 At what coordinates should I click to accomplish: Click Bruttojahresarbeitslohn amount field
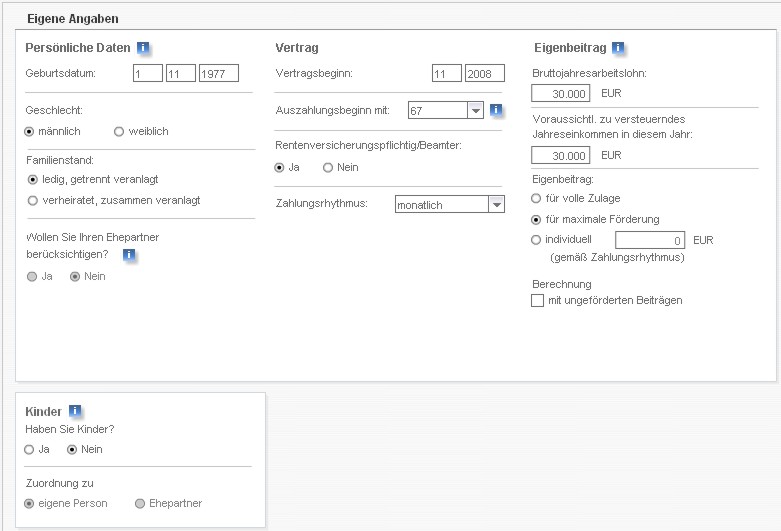(x=560, y=93)
